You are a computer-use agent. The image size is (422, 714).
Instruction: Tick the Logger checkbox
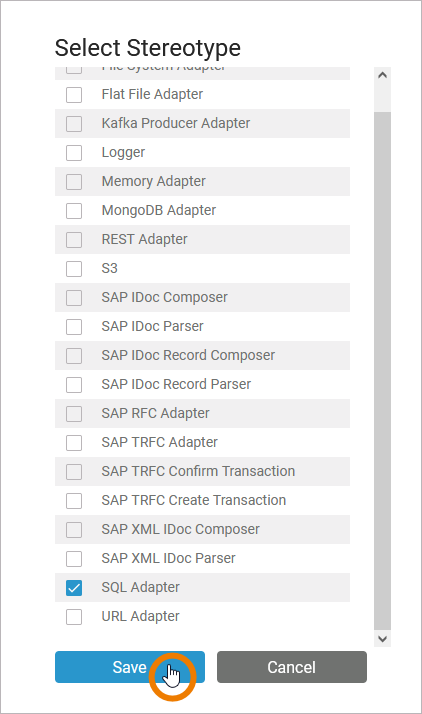[74, 153]
